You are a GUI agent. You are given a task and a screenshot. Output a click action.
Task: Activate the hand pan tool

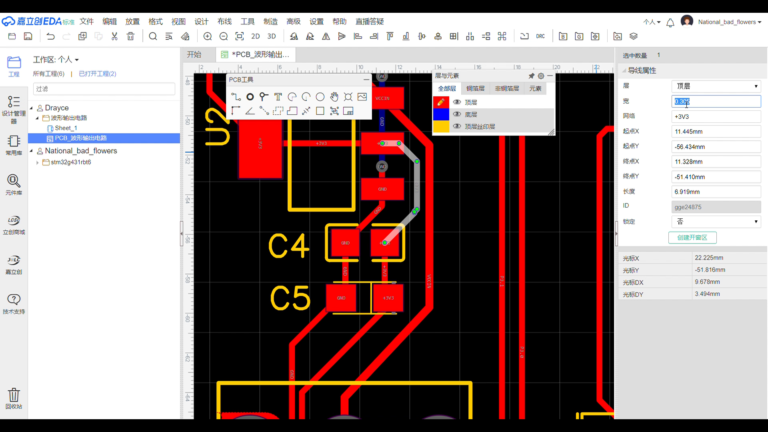tap(334, 97)
